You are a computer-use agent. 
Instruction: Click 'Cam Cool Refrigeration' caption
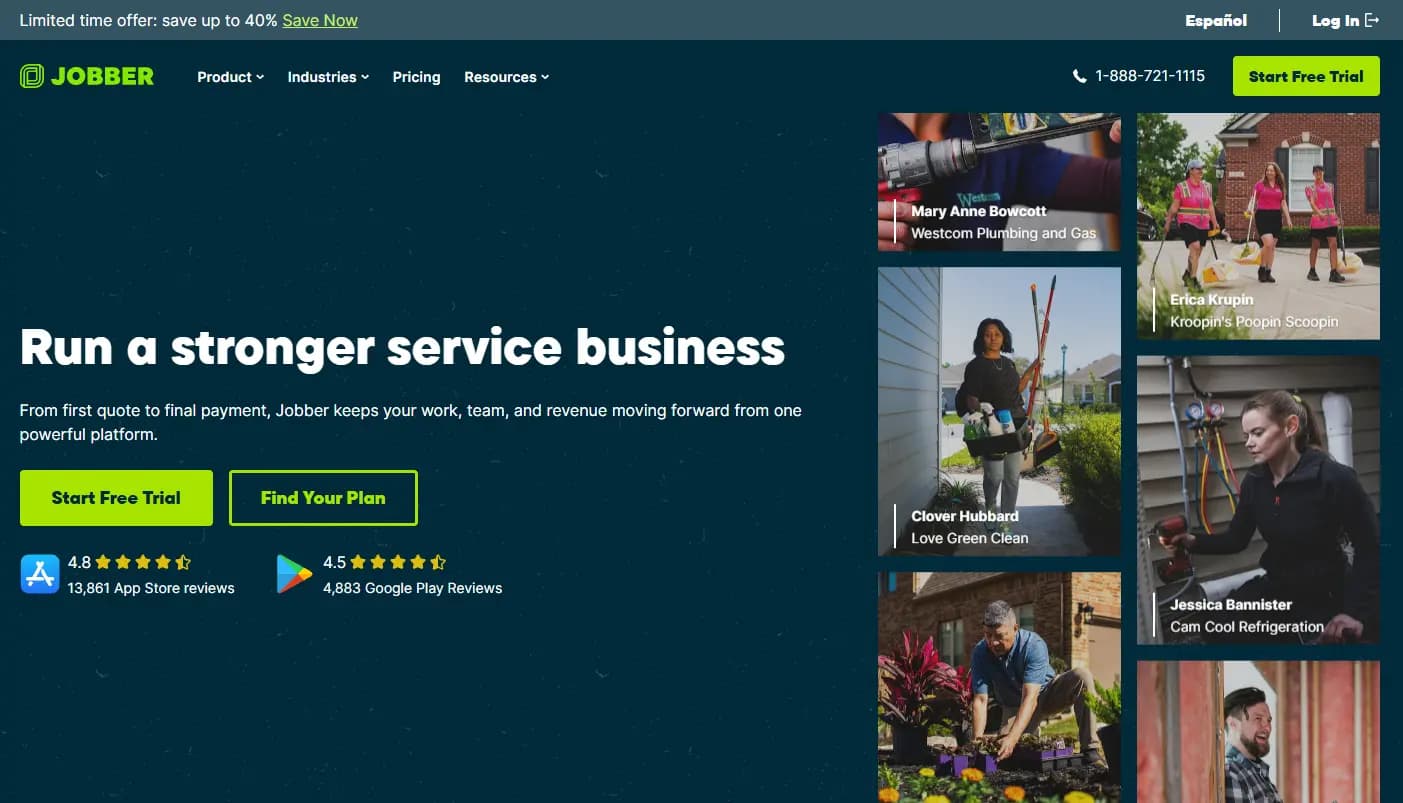pyautogui.click(x=1246, y=627)
